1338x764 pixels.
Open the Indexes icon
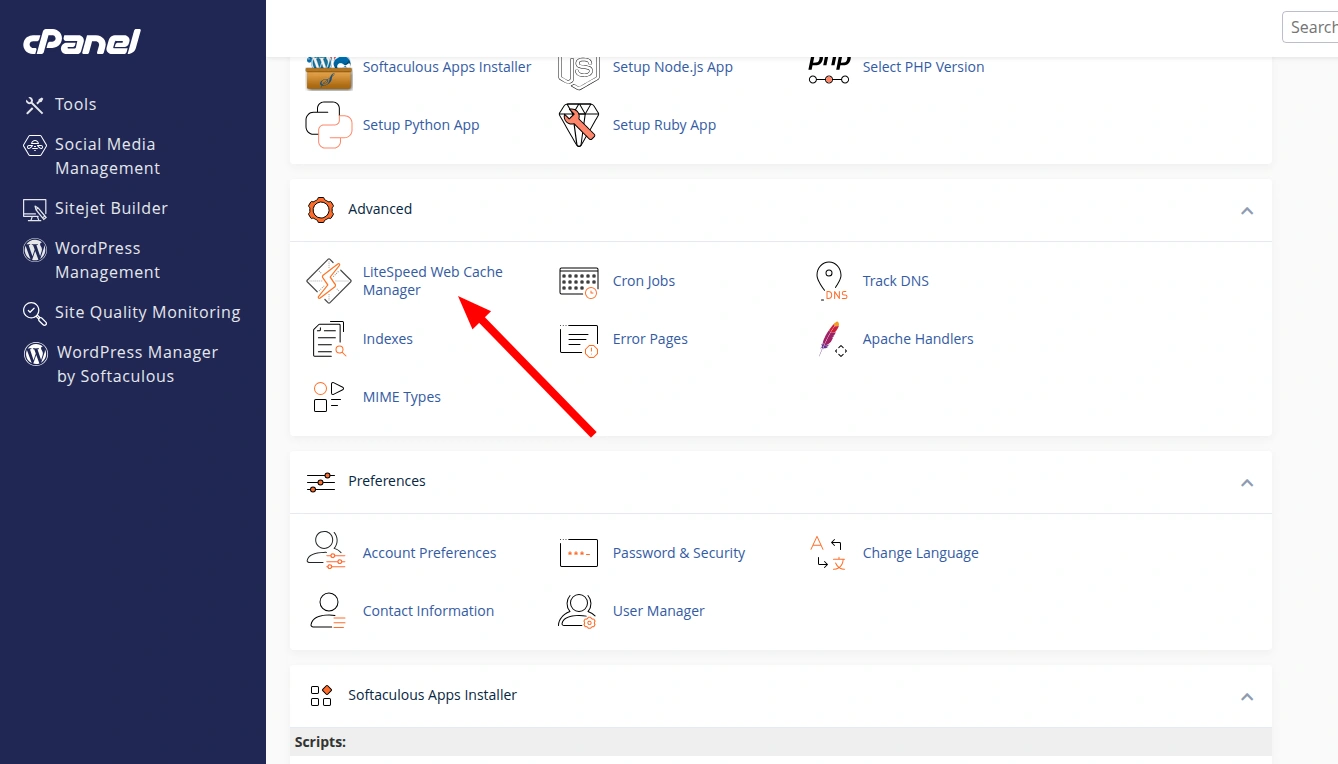[x=328, y=339]
